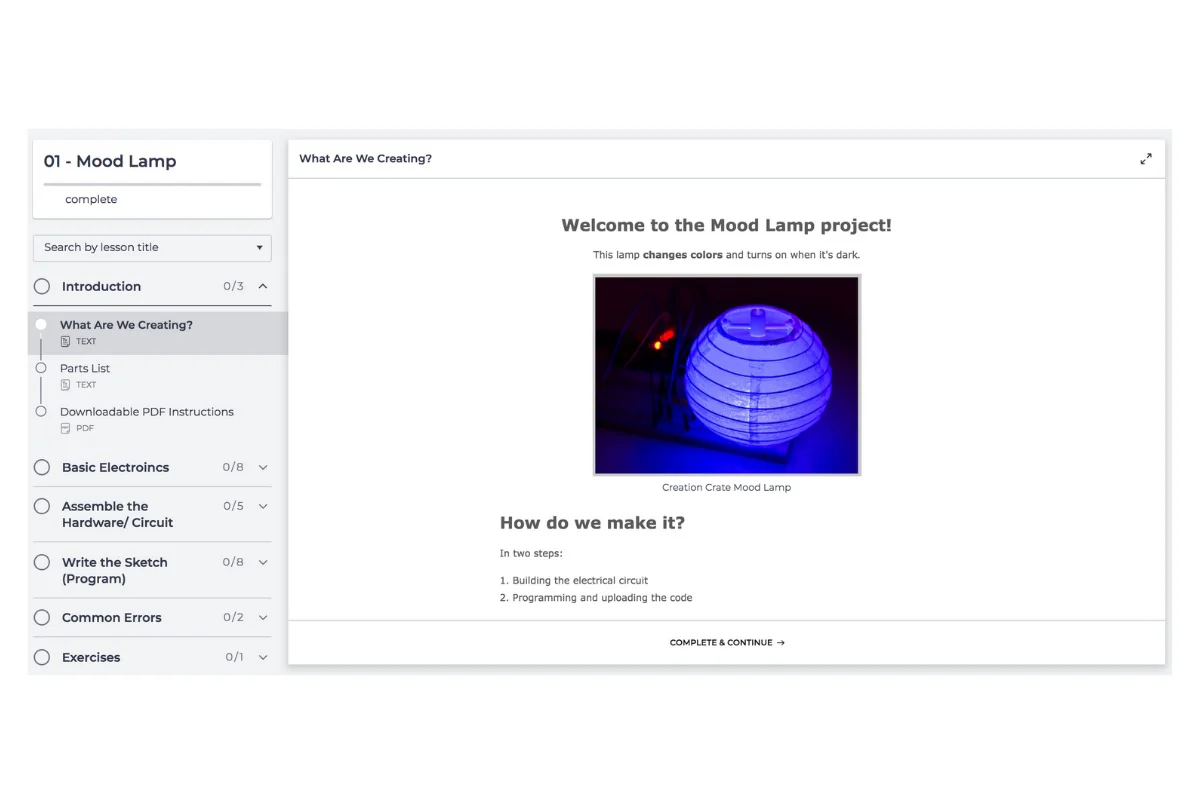Select the Basic Electroincs section title
This screenshot has width=1200, height=800.
coord(115,467)
